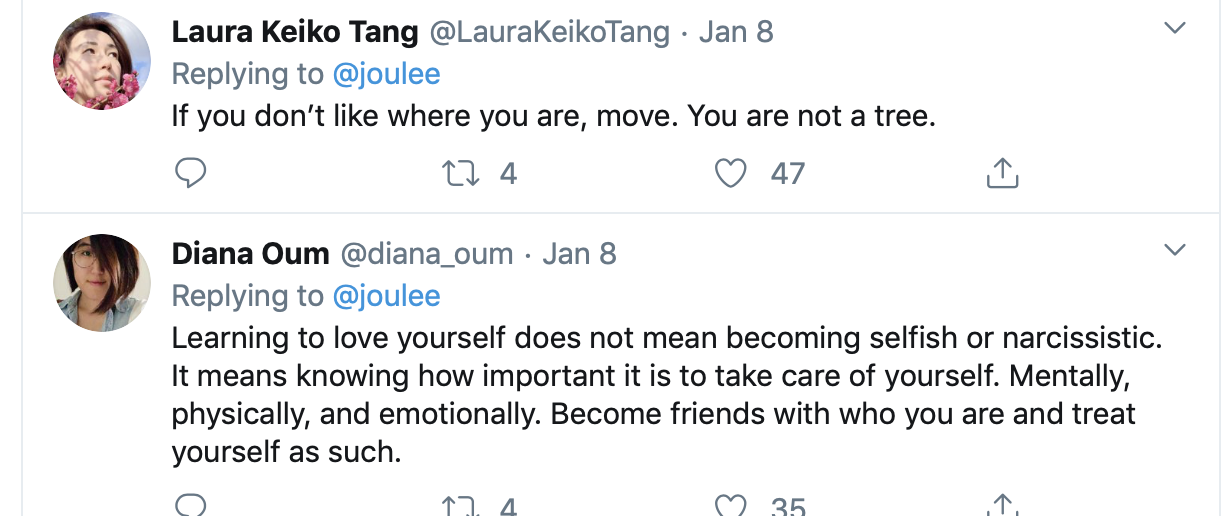This screenshot has height=516, width=1226.
Task: Open Jan 8 timestamp on Diana's tweet
Action: point(580,254)
